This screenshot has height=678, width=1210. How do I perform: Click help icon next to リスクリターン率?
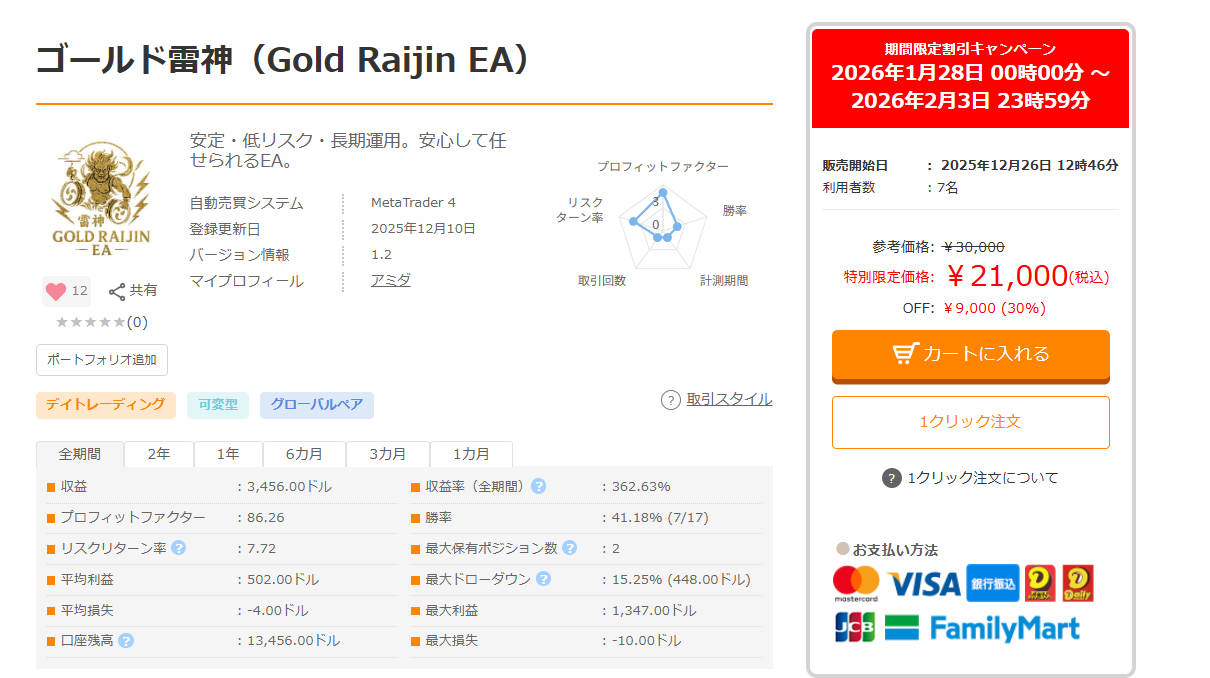coord(179,548)
